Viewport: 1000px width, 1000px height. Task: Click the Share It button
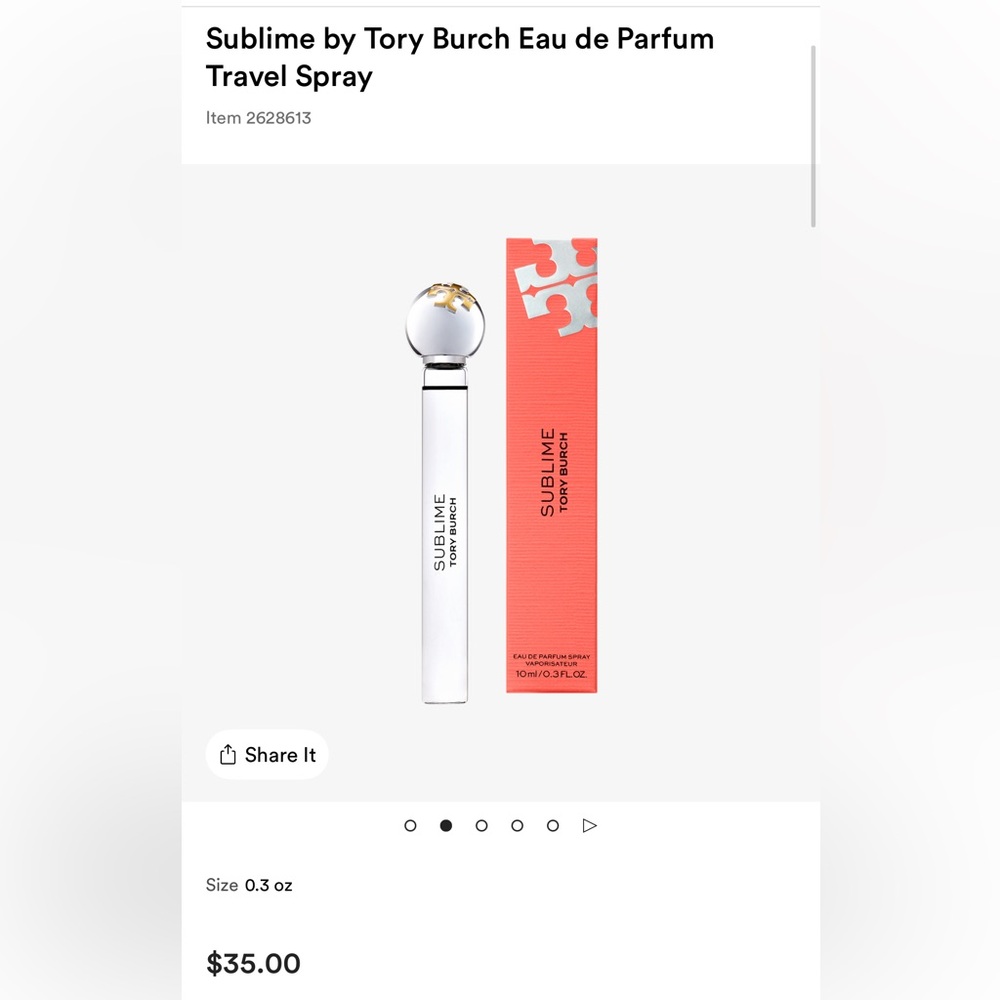(267, 755)
